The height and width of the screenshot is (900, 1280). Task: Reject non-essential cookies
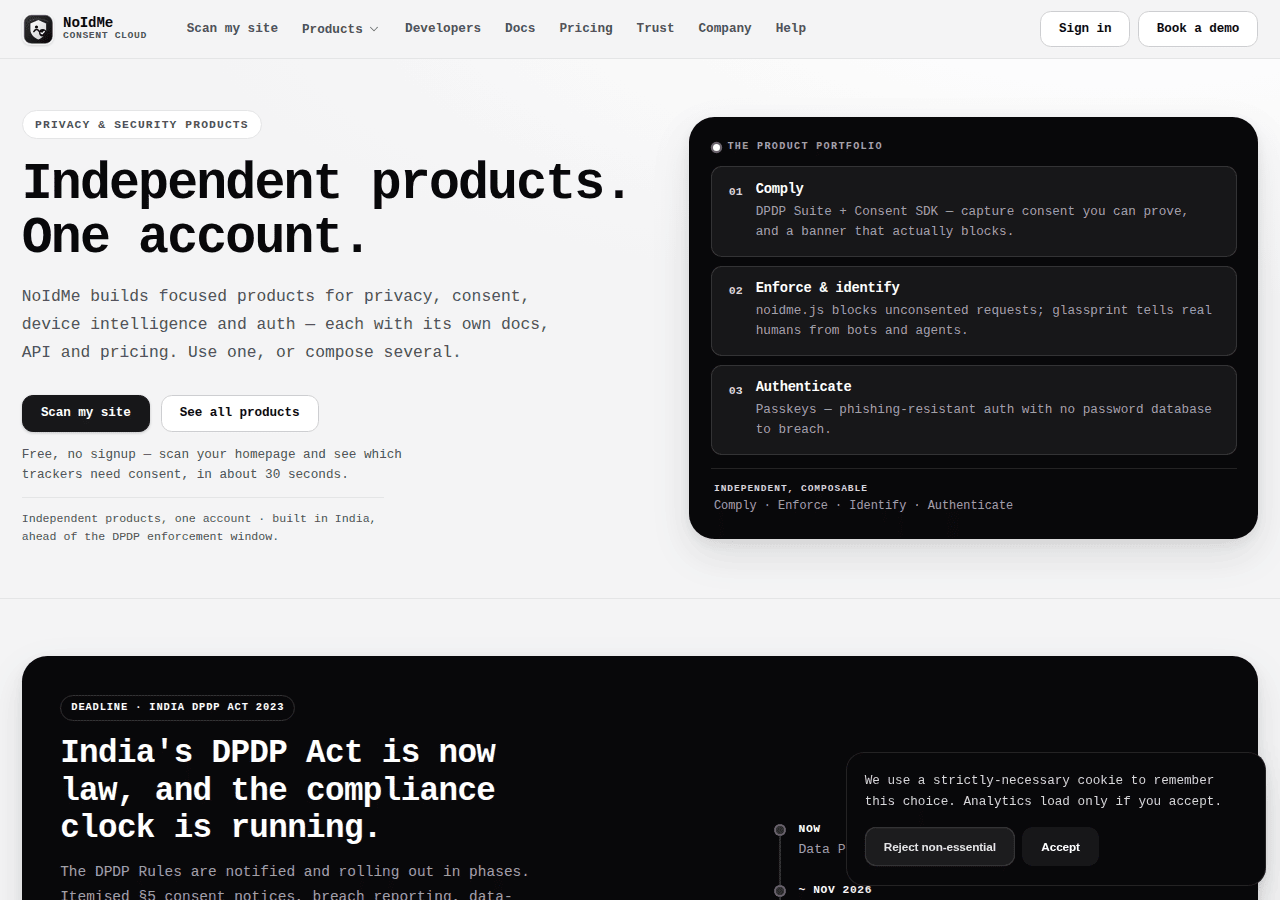tap(940, 847)
